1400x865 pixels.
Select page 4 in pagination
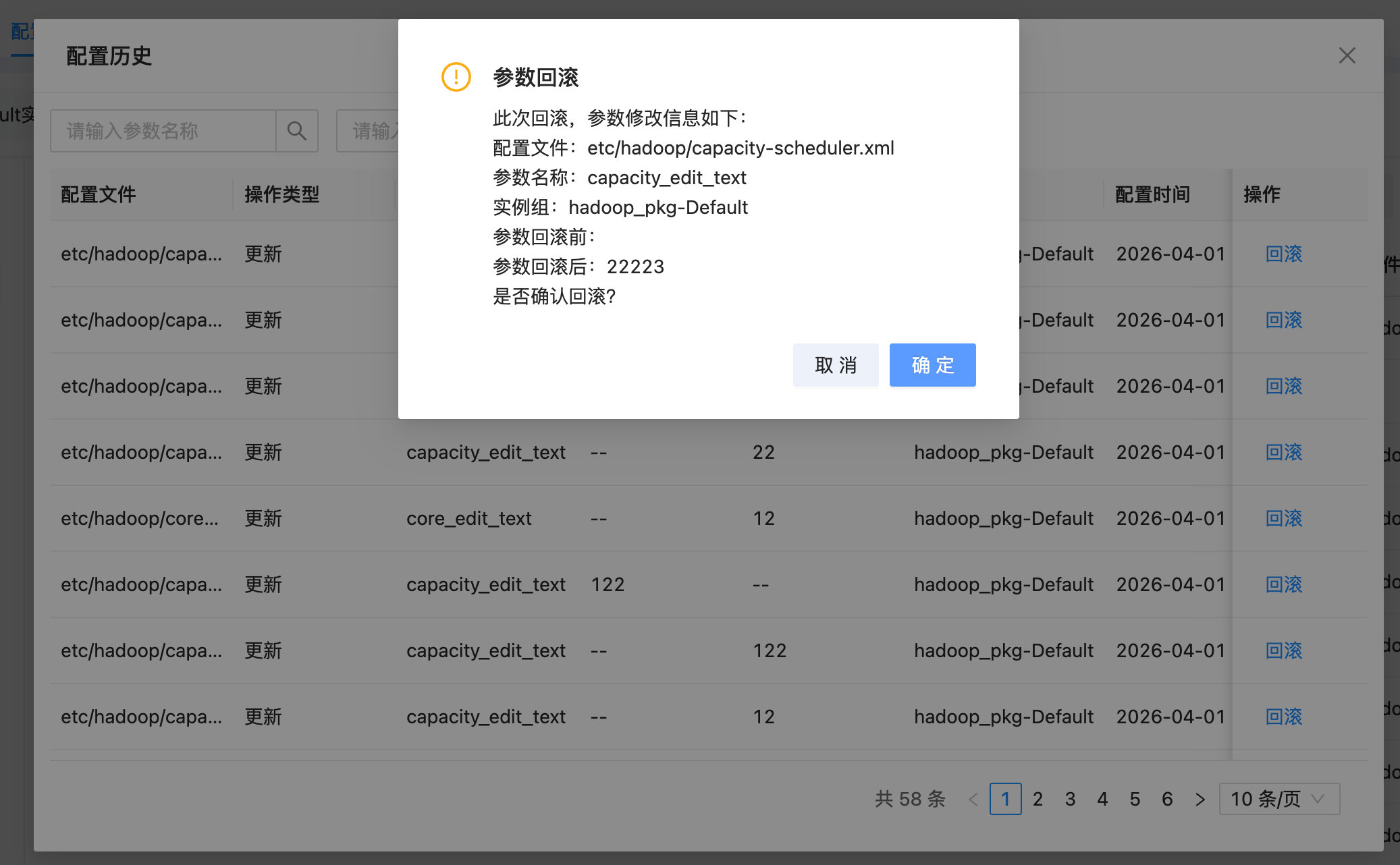coord(1102,800)
